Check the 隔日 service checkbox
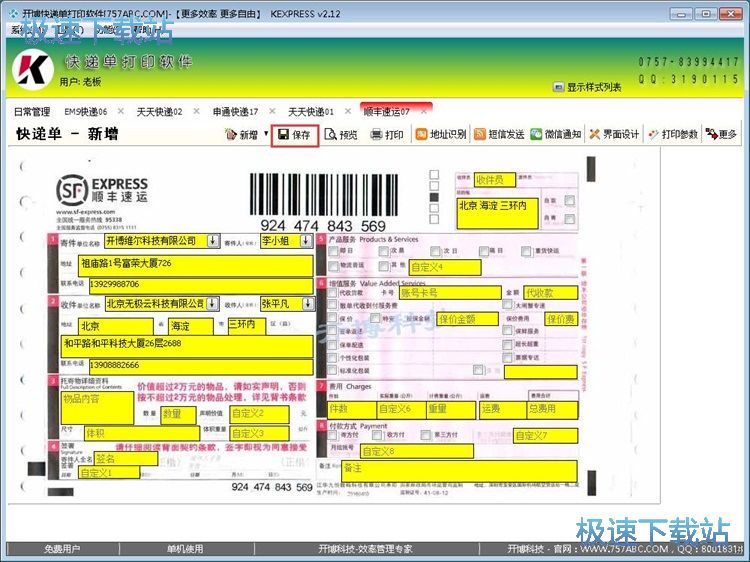This screenshot has height=562, width=750. (484, 251)
